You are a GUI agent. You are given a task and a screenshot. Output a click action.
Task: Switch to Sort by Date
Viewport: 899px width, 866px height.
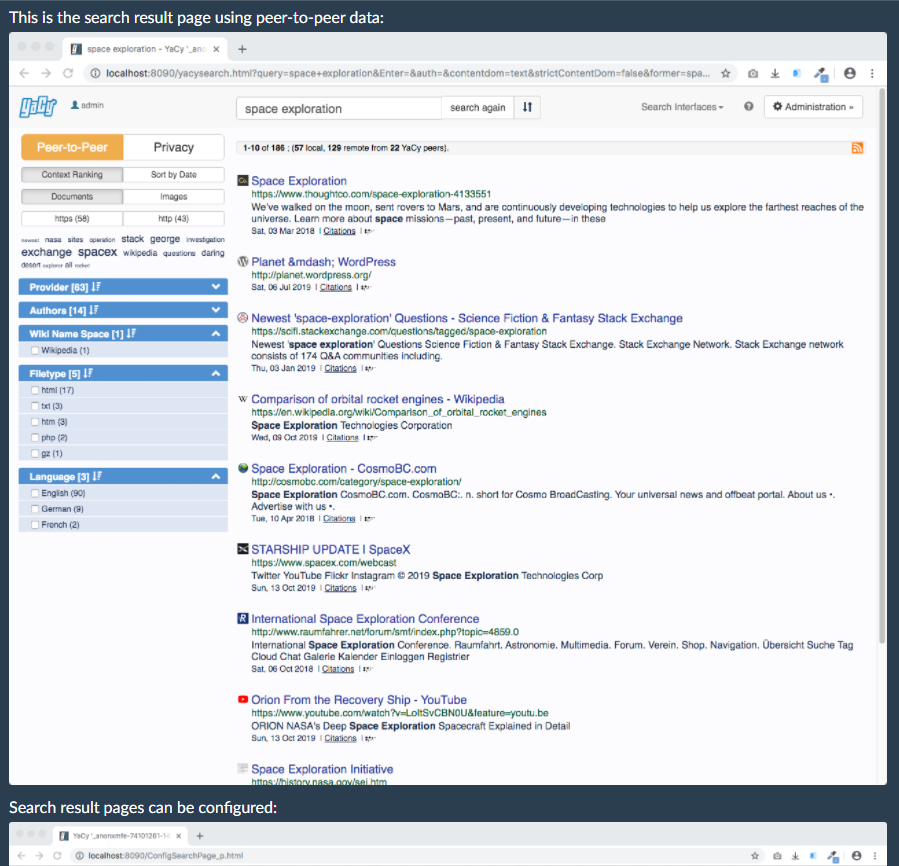(x=174, y=174)
